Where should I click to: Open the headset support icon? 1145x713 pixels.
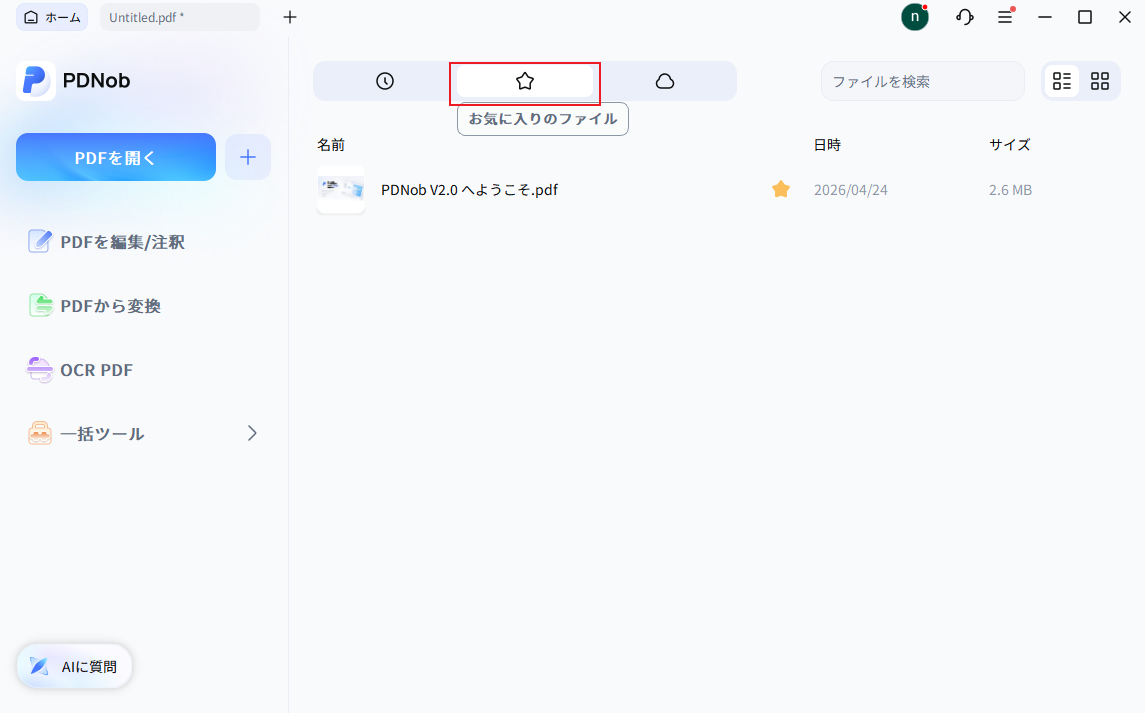click(x=965, y=17)
